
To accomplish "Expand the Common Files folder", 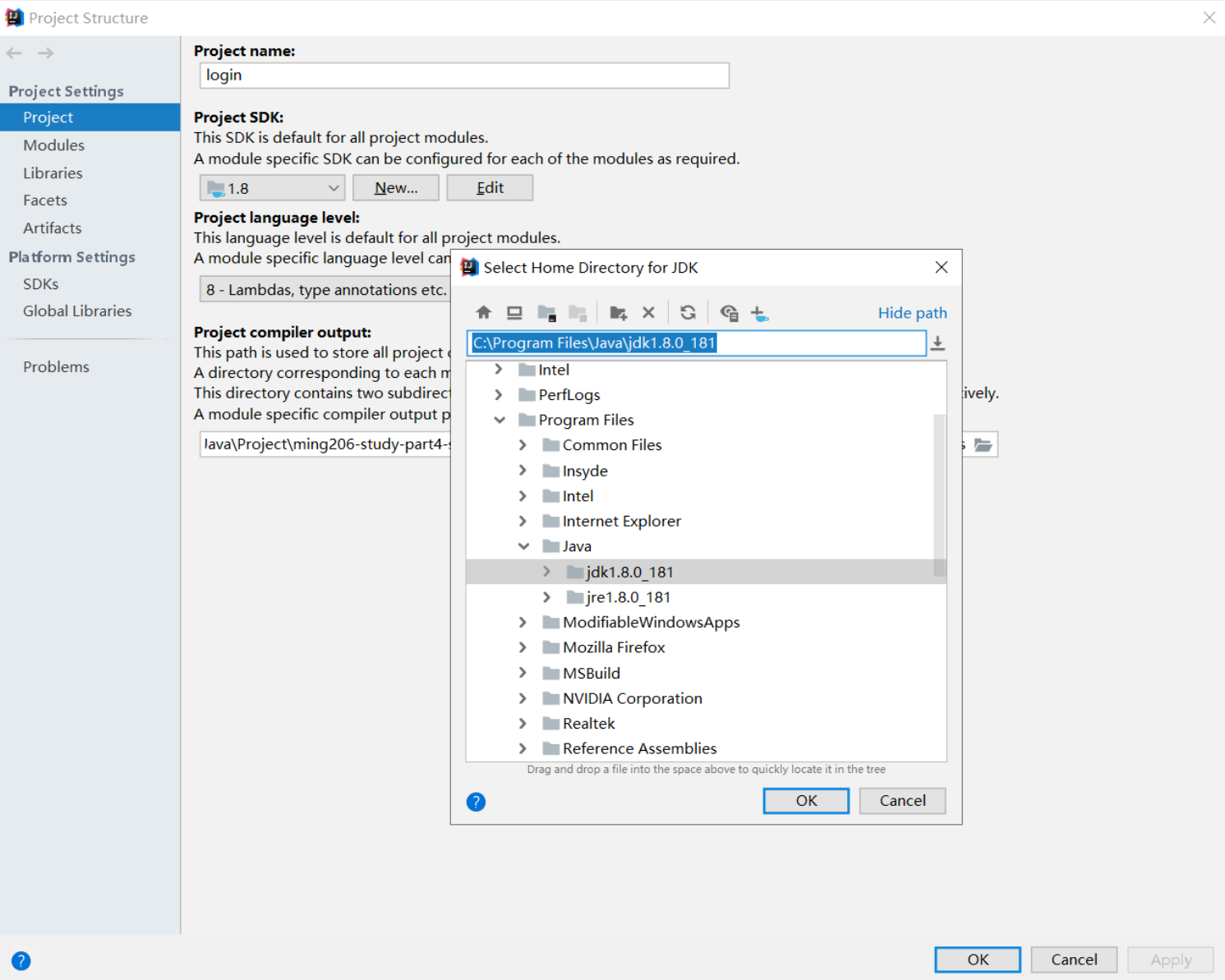I will click(x=523, y=444).
